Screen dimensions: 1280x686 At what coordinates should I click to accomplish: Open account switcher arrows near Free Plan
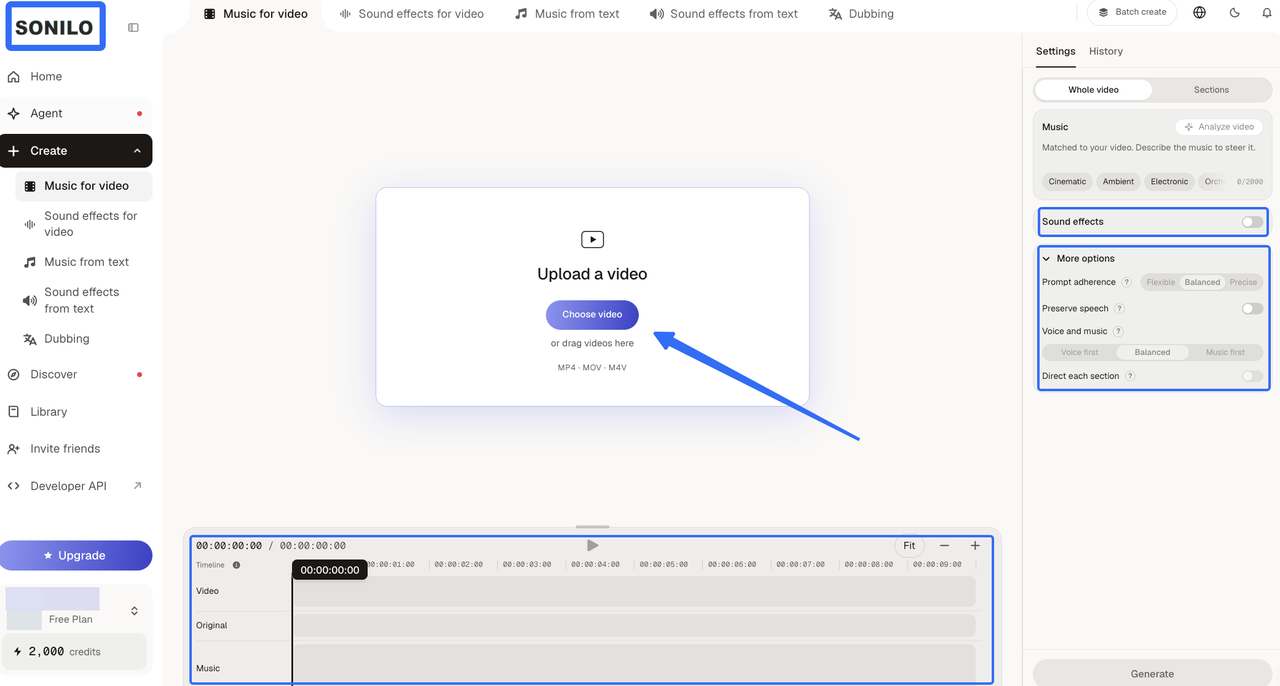(134, 611)
